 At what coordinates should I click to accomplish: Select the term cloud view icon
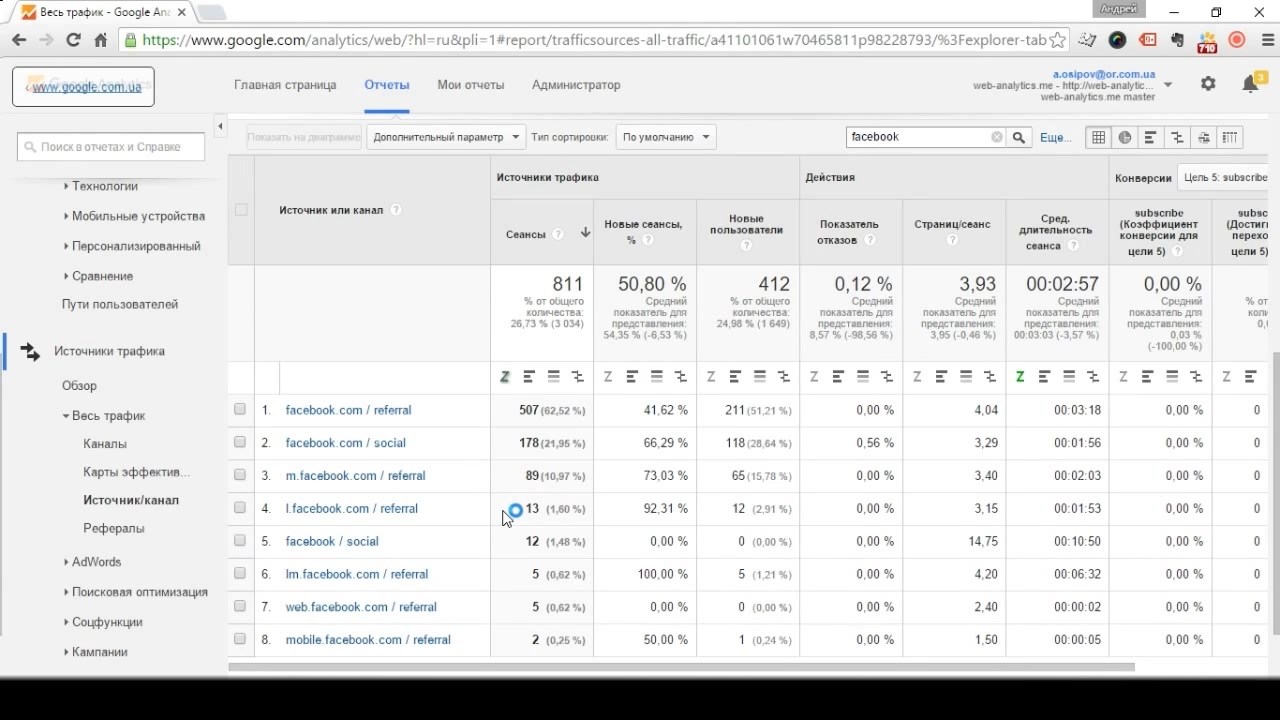[1203, 138]
